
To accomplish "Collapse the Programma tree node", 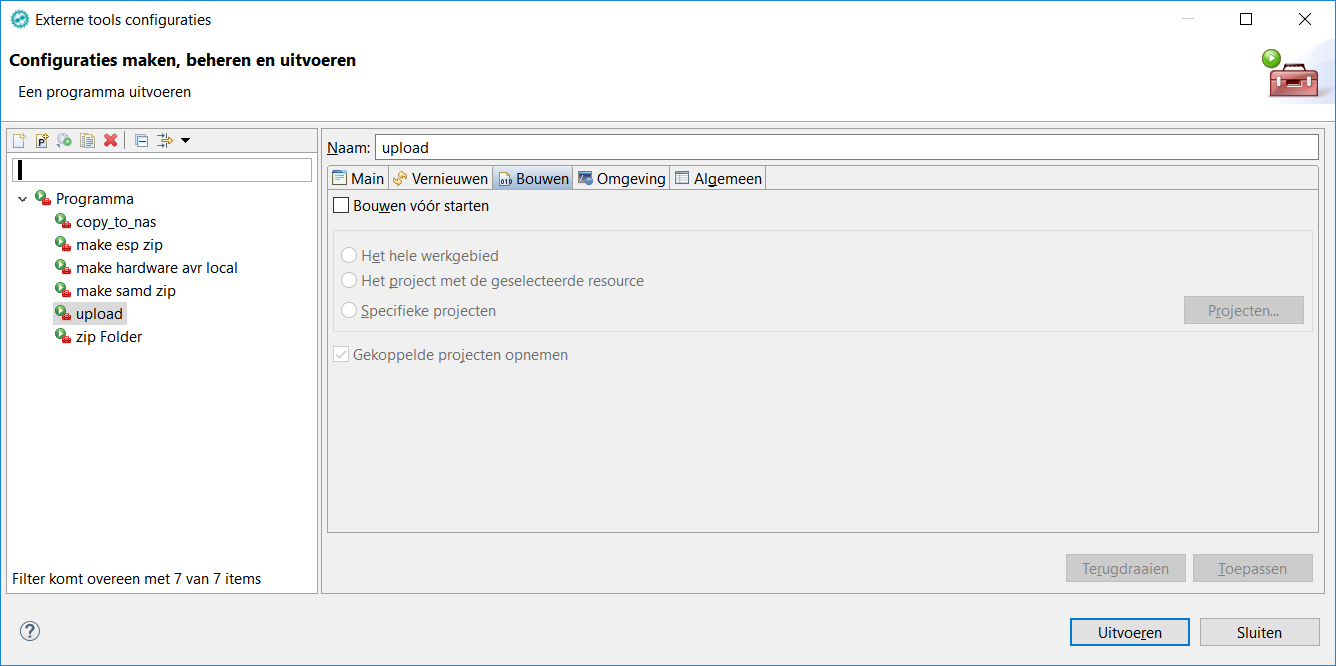I will [23, 198].
